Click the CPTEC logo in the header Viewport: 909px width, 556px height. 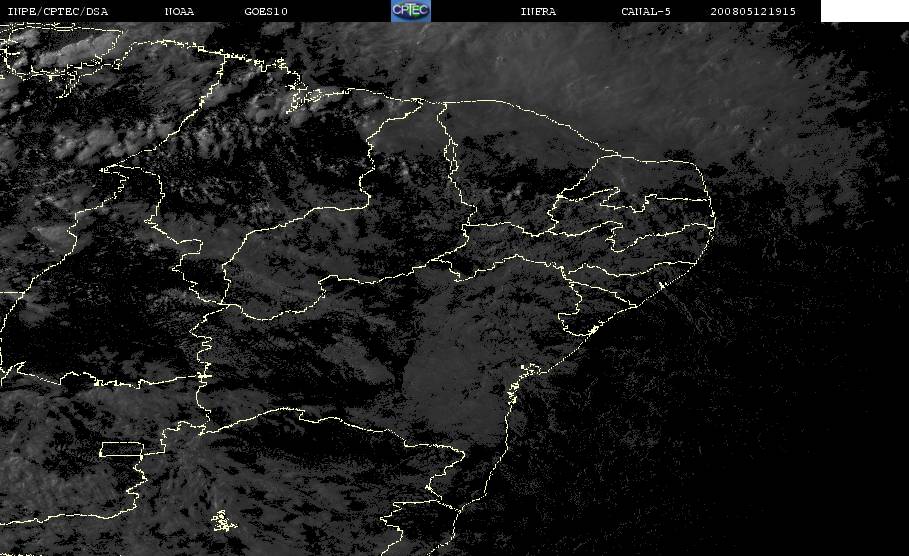click(410, 10)
